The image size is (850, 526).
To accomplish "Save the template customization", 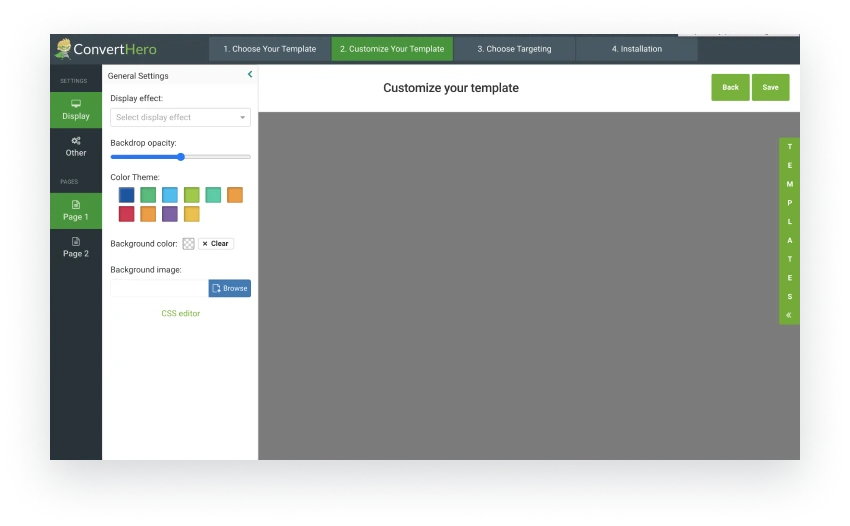I will point(770,87).
